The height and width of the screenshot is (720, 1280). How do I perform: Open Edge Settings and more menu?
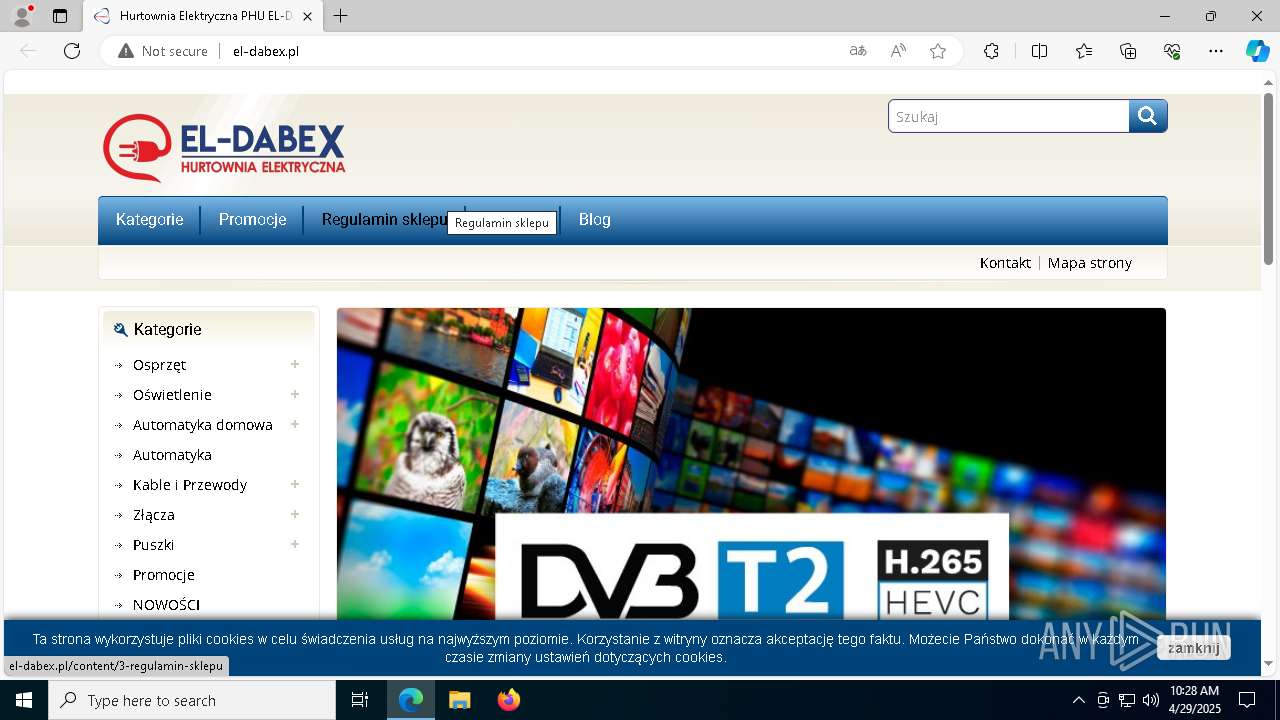point(1216,51)
